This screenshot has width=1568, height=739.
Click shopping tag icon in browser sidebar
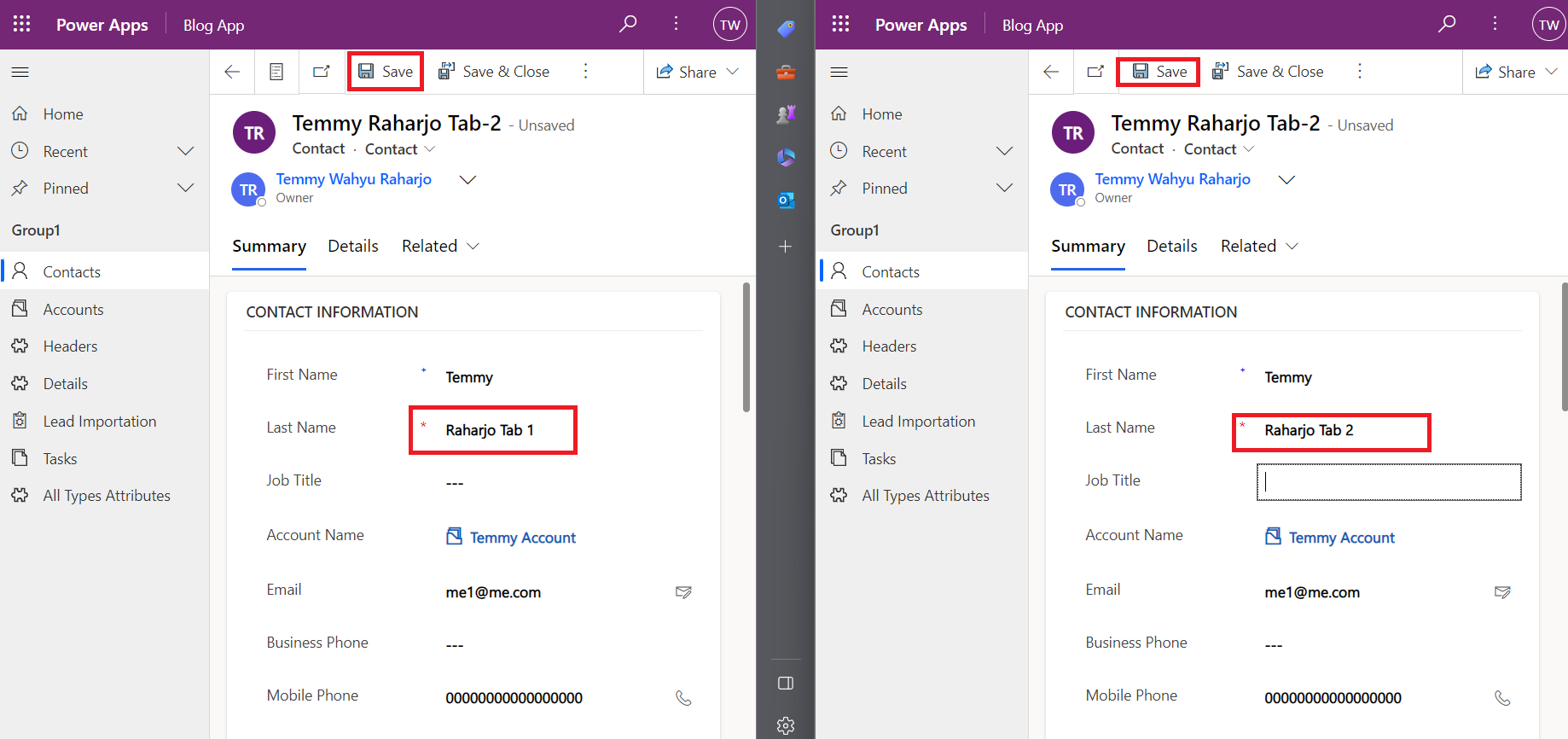click(x=786, y=29)
